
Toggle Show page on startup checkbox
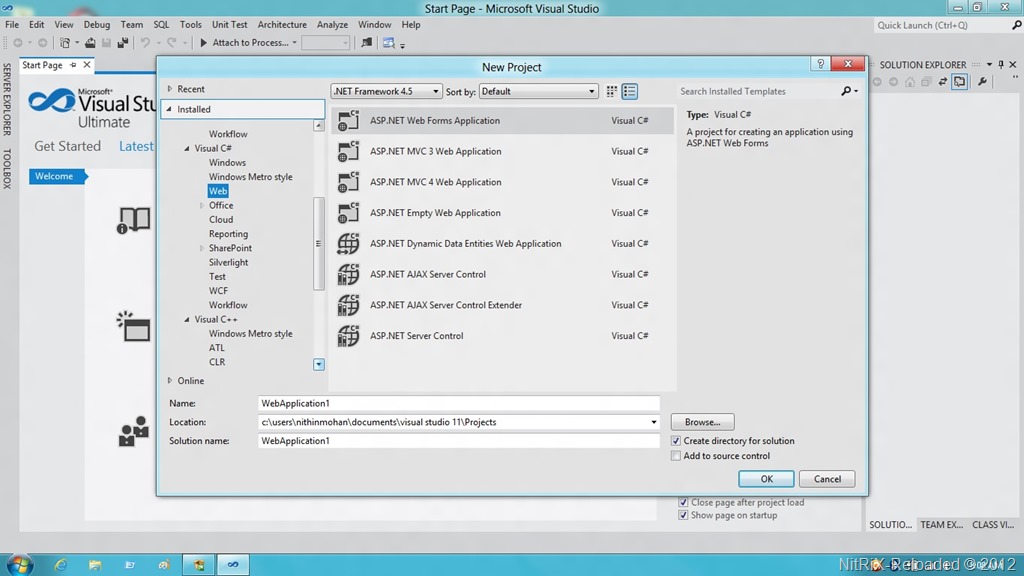point(683,516)
